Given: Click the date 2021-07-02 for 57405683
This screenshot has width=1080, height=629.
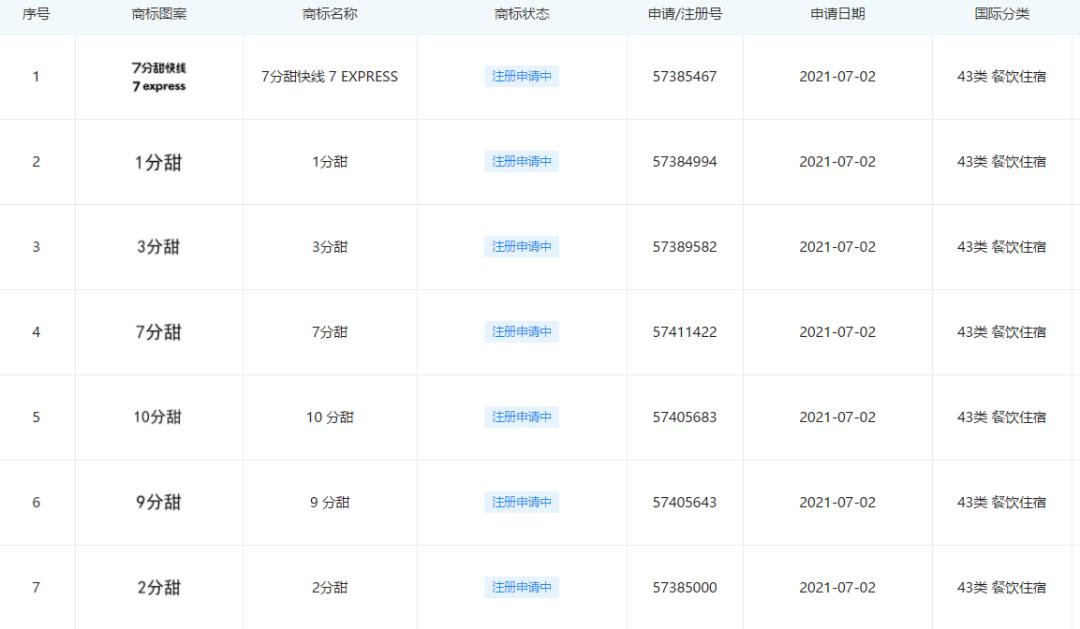Looking at the screenshot, I should coord(838,417).
